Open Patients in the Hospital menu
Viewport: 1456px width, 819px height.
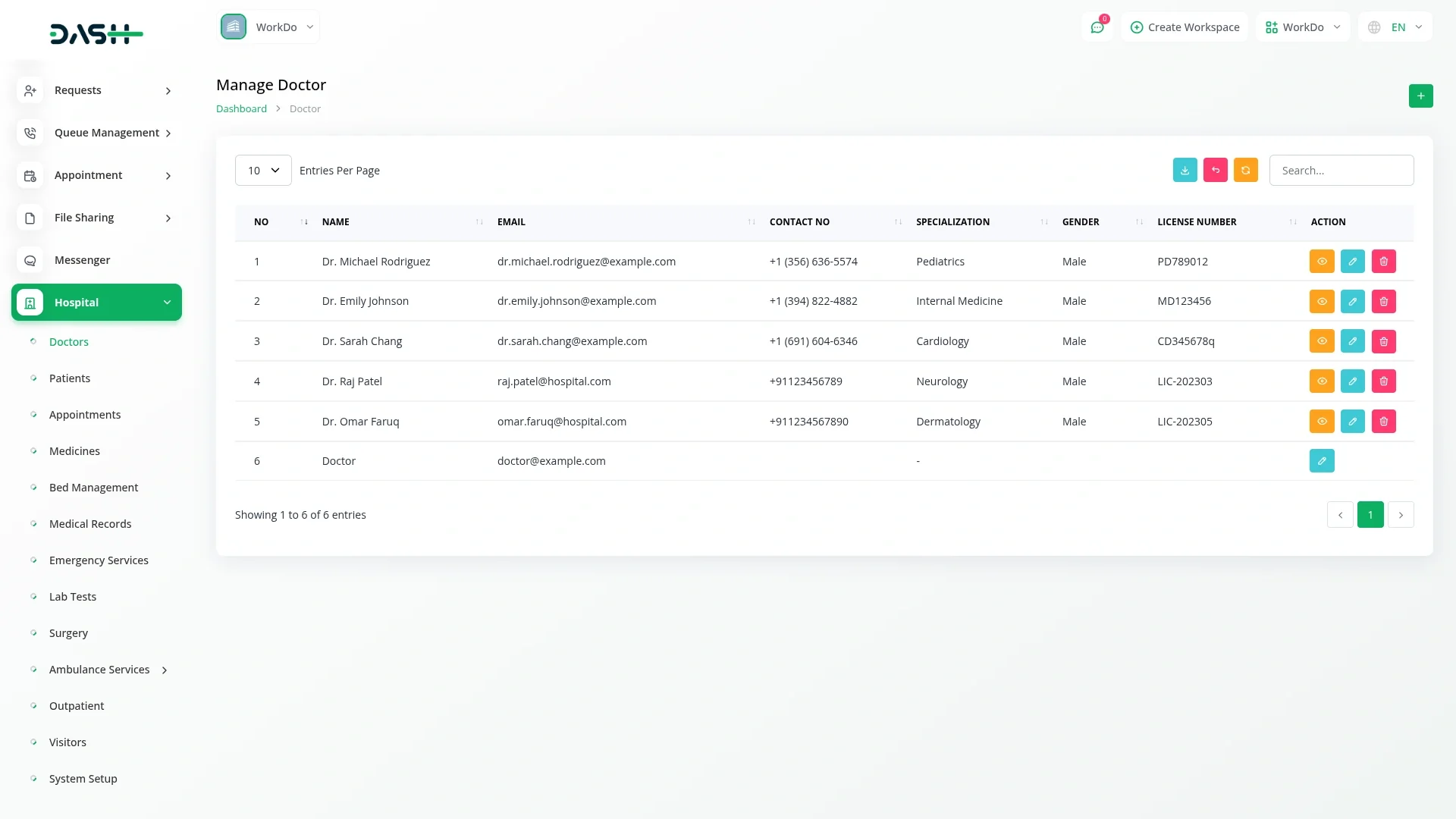(x=70, y=378)
